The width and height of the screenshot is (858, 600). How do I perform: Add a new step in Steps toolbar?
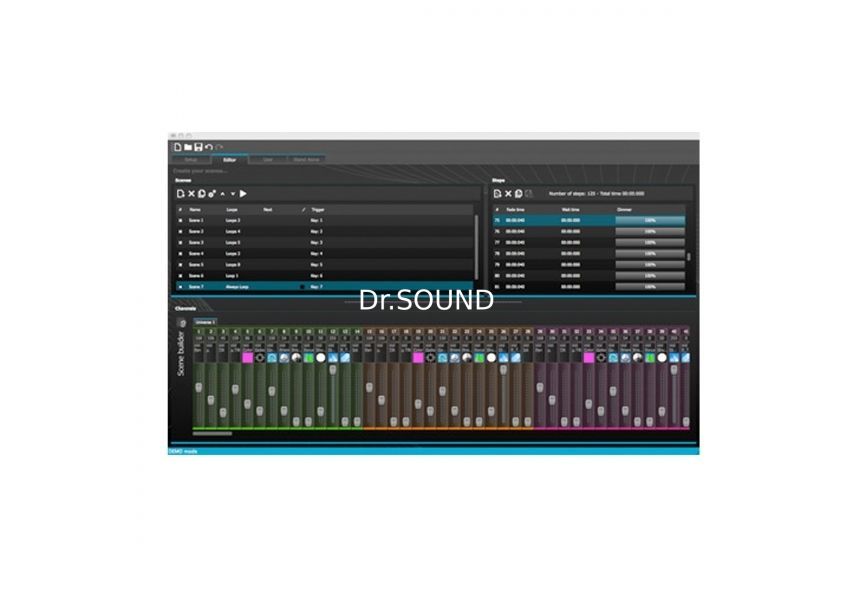point(497,194)
